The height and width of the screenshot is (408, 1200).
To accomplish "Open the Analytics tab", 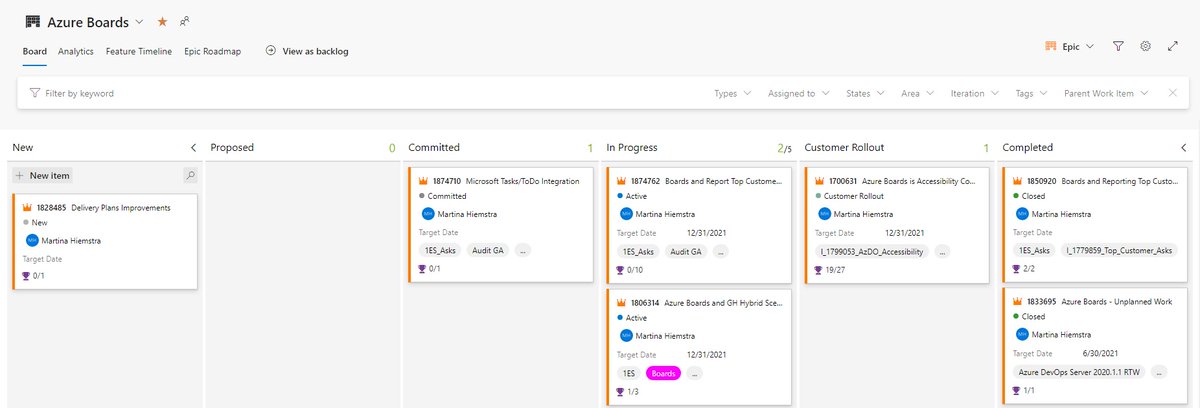I will point(76,51).
